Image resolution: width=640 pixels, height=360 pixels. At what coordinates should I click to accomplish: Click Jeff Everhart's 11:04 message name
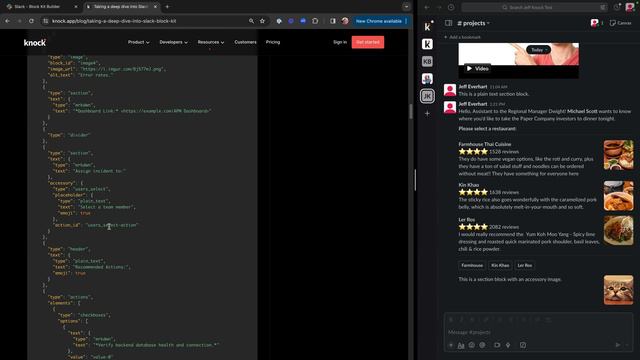click(473, 87)
